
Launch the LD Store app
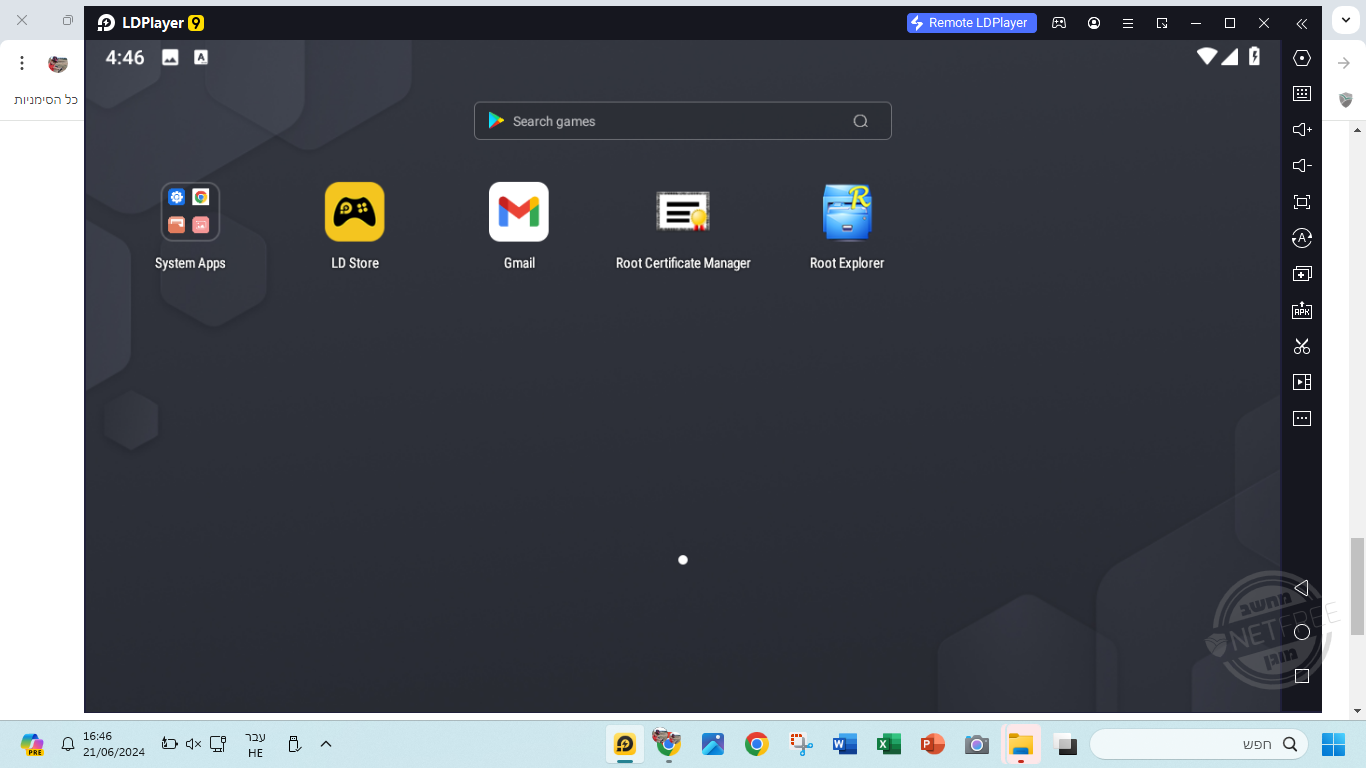tap(355, 212)
